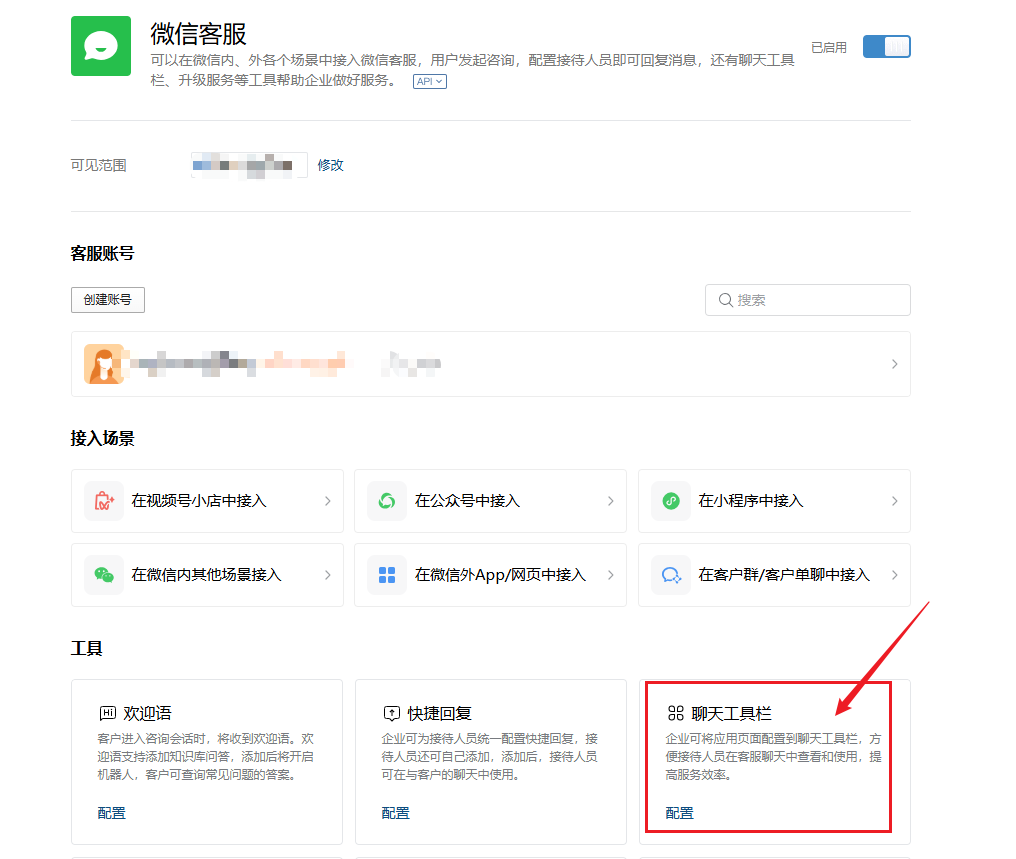Click the 创建账号 button
The height and width of the screenshot is (859, 1016).
point(108,300)
